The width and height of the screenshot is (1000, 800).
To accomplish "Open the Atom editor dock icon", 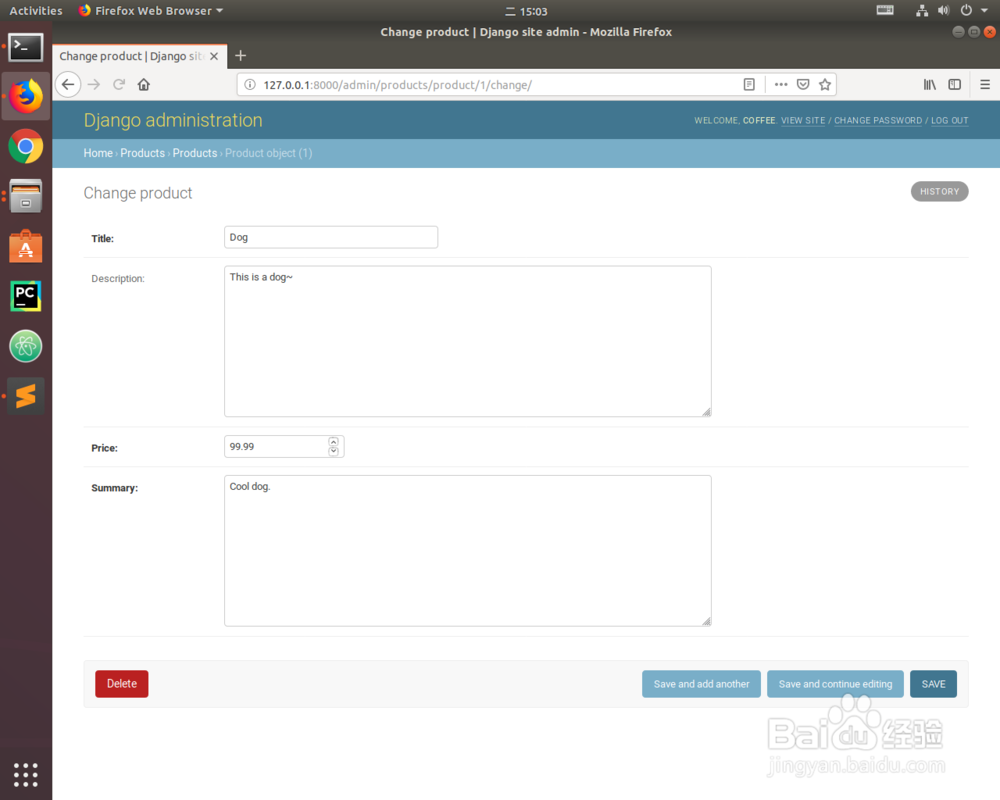I will [x=26, y=346].
